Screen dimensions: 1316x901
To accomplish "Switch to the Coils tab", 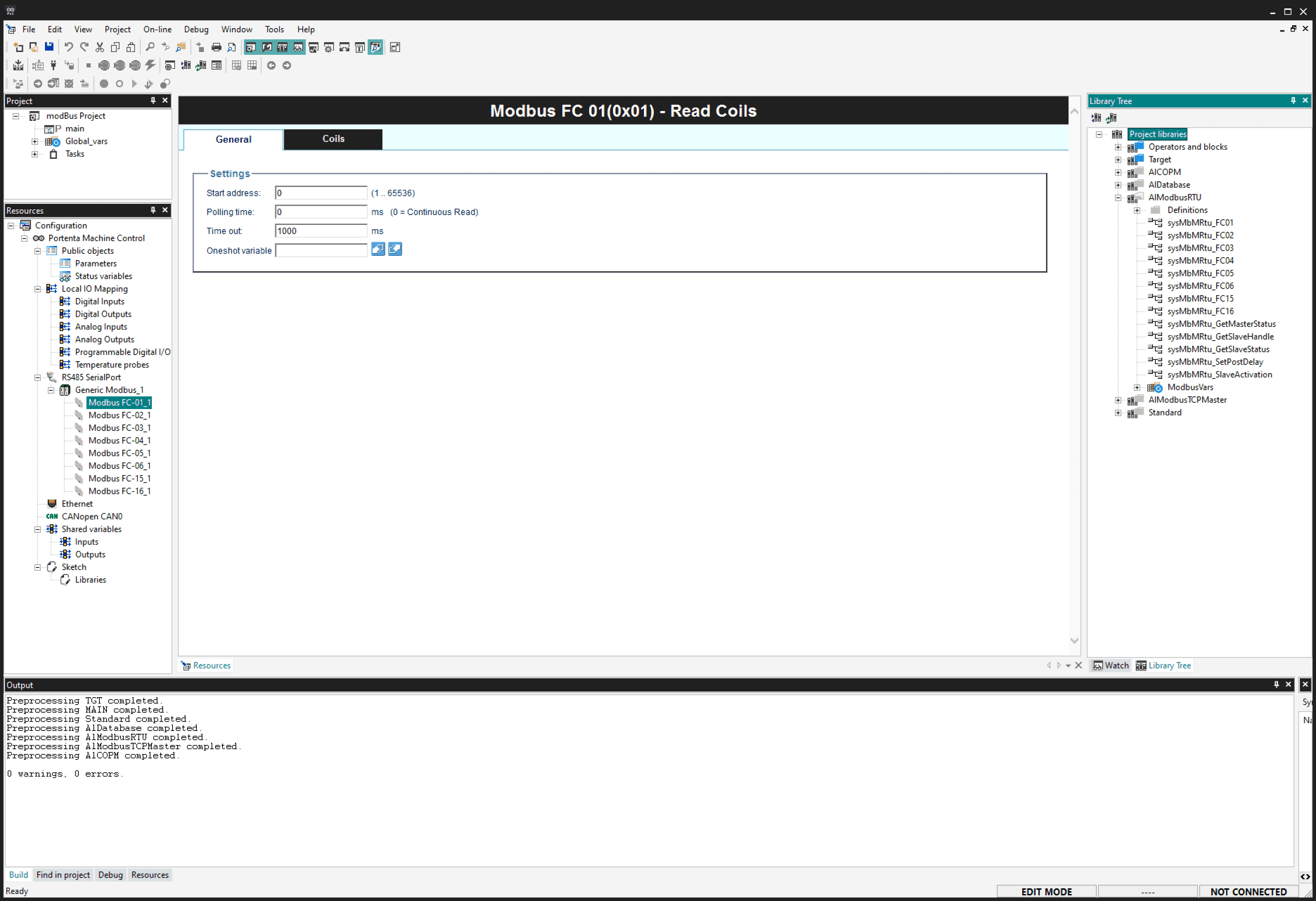I will pos(333,139).
